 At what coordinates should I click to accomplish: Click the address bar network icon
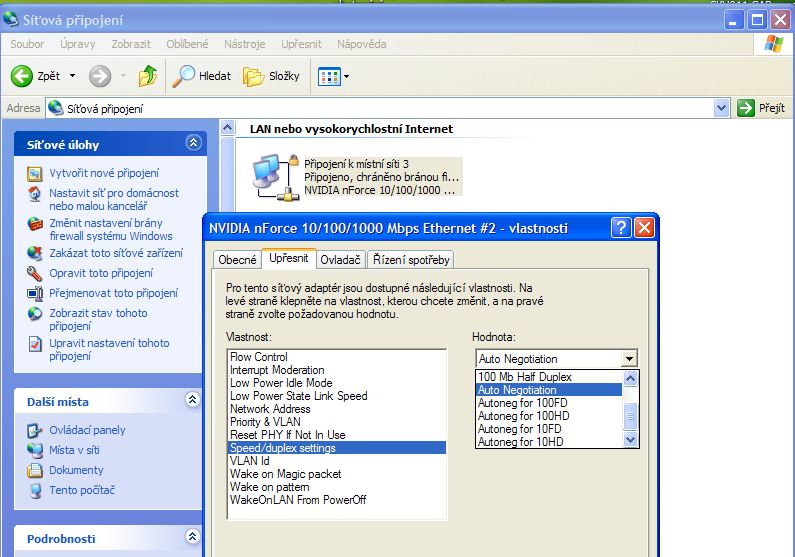[56, 108]
